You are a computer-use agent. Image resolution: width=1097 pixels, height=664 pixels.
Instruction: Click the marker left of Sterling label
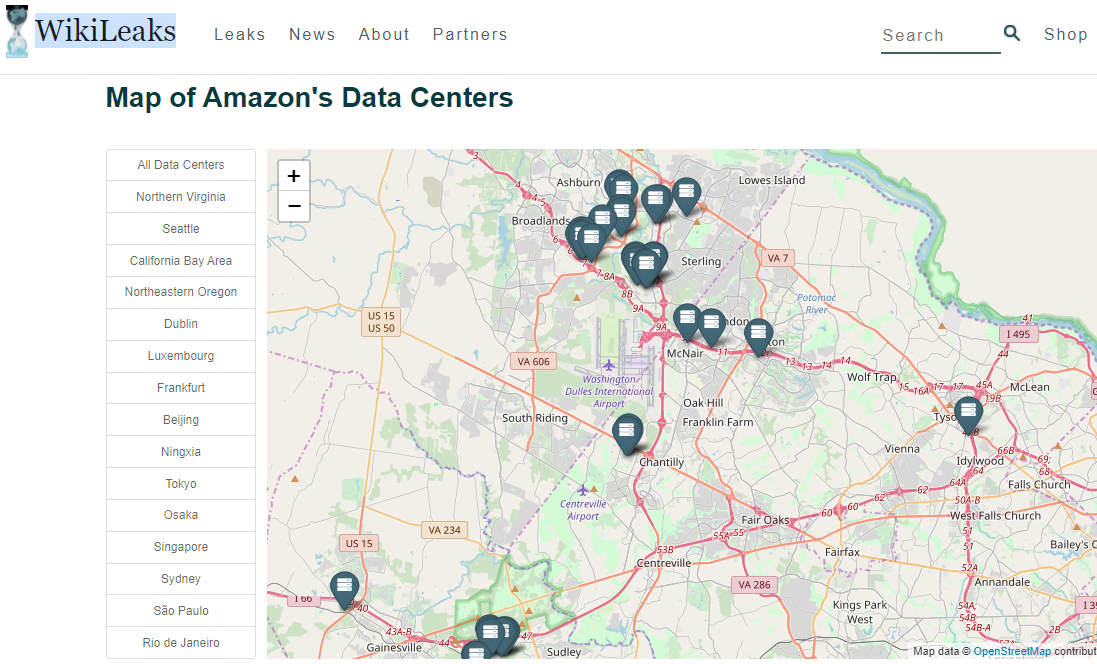646,267
